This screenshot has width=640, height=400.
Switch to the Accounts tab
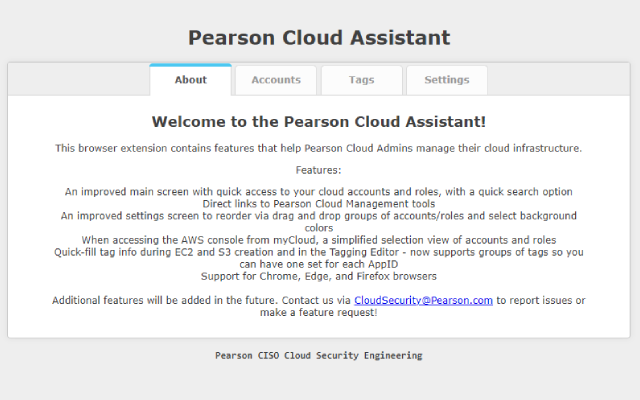tap(276, 80)
